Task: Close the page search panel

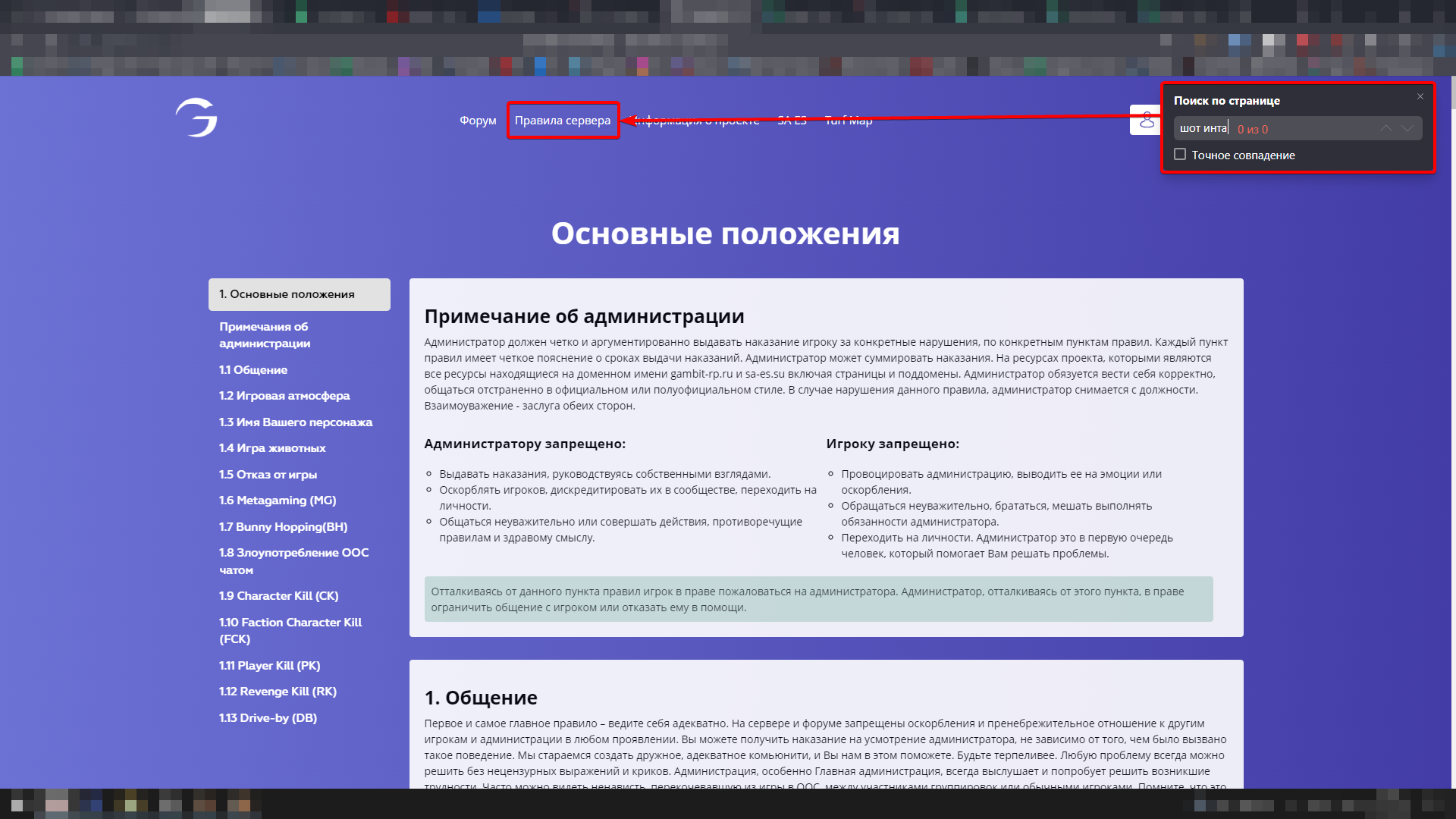Action: point(1420,96)
